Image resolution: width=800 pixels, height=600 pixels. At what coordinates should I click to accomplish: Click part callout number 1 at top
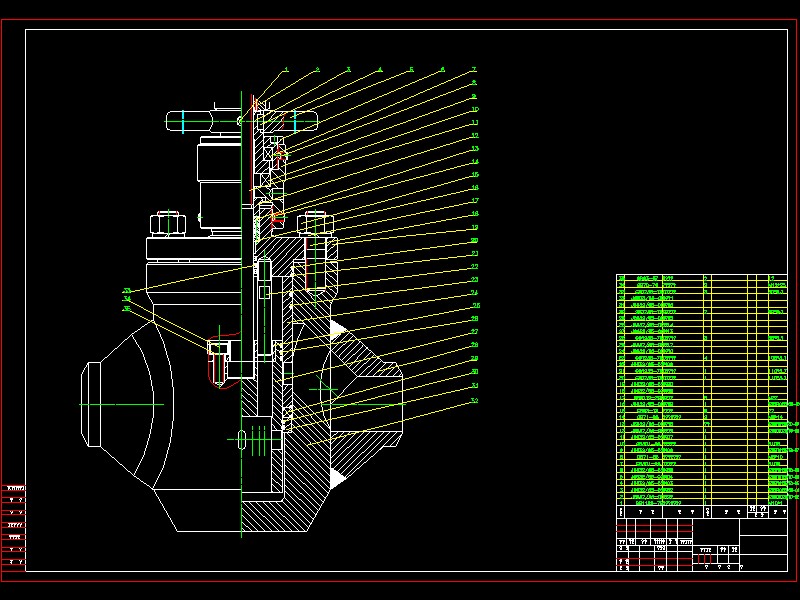(286, 70)
